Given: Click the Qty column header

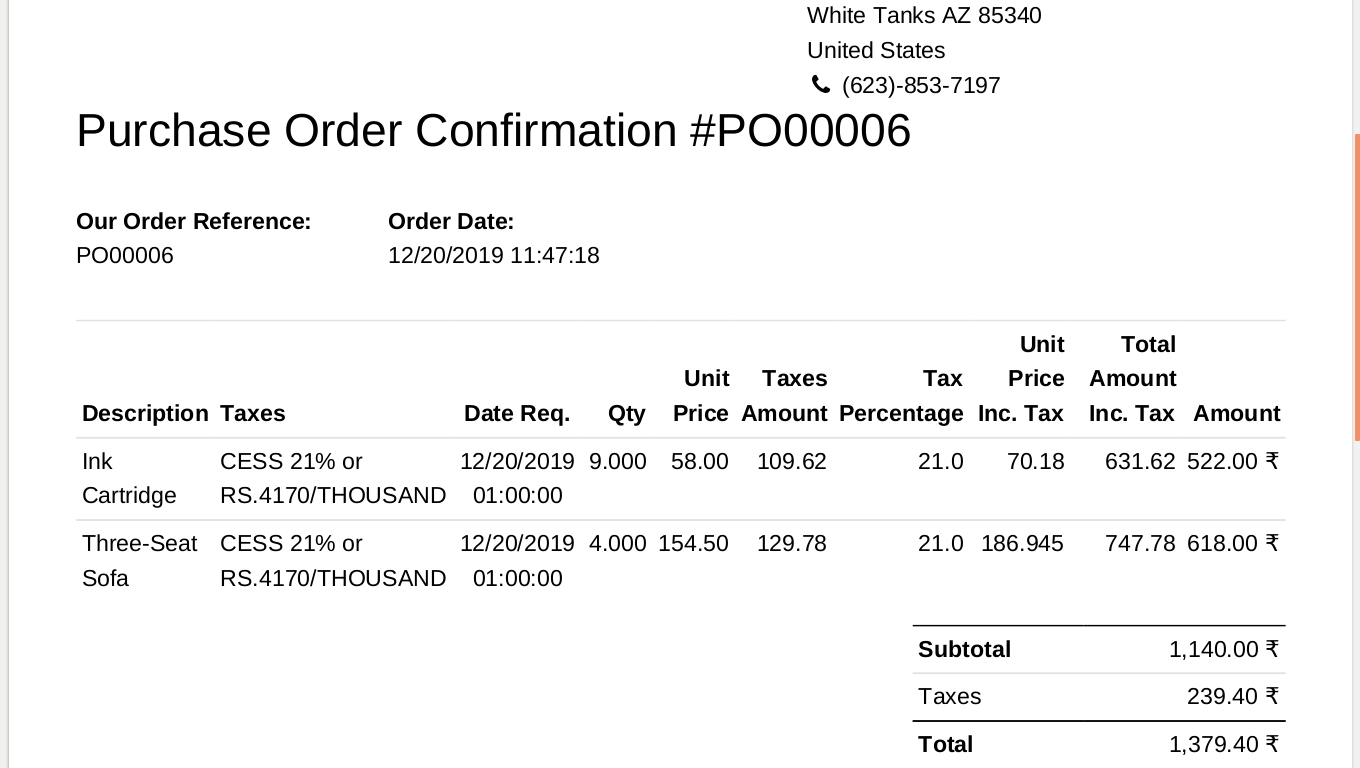Looking at the screenshot, I should 626,413.
